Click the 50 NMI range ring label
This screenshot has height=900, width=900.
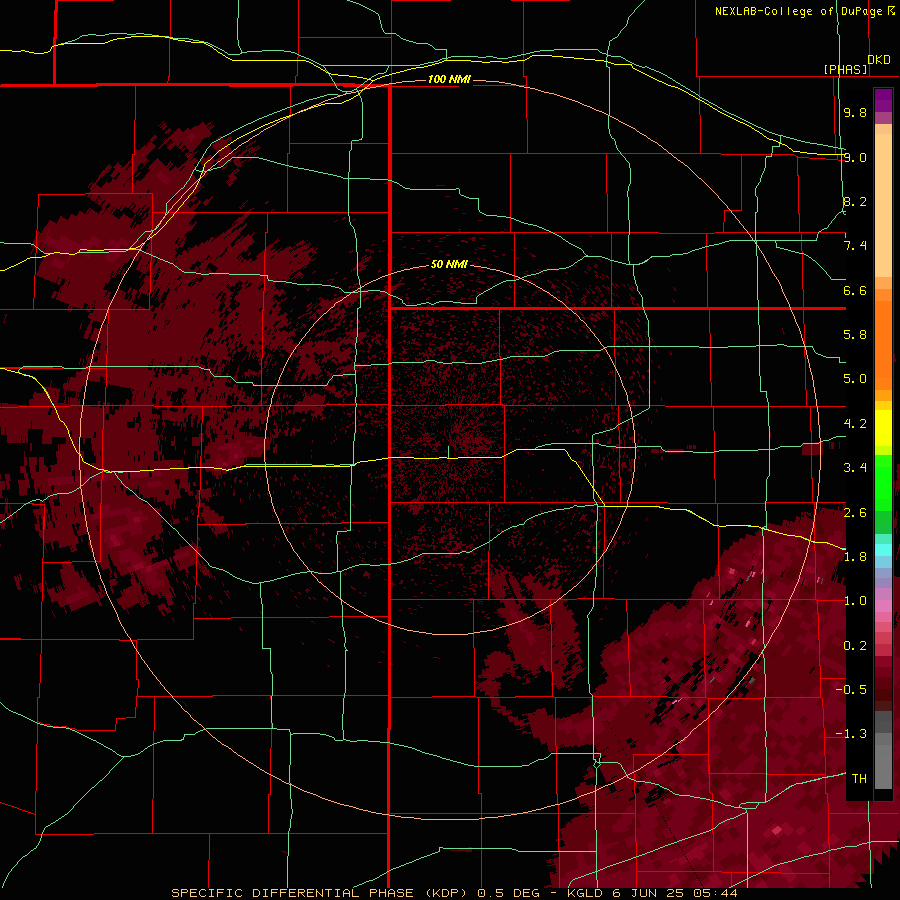point(449,264)
